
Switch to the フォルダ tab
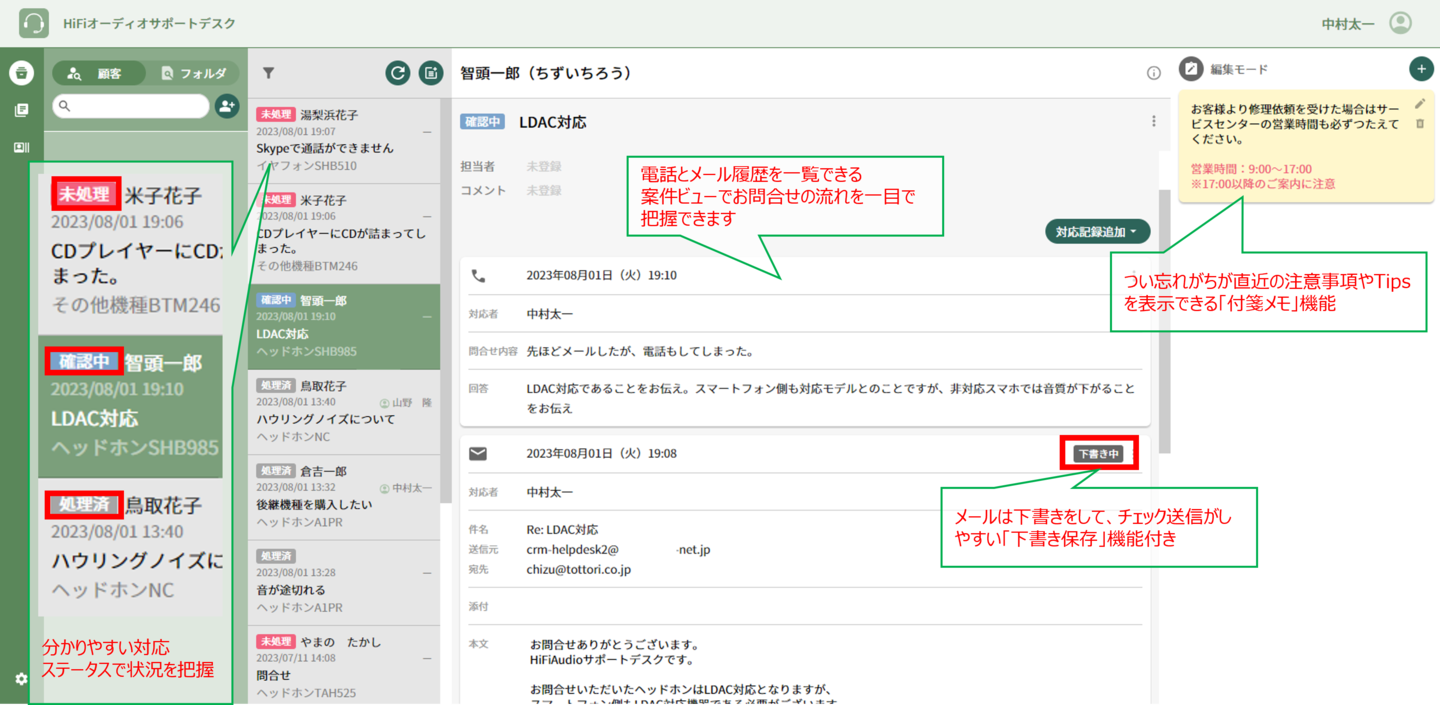pyautogui.click(x=194, y=73)
